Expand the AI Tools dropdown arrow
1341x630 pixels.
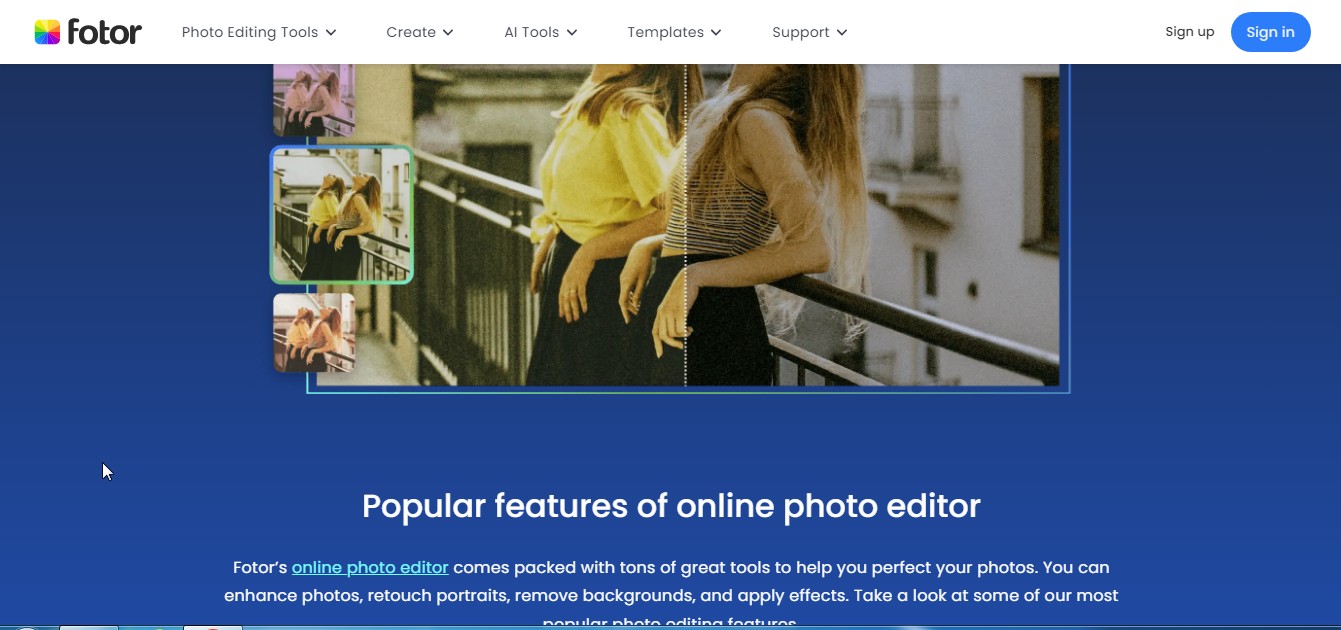(572, 33)
